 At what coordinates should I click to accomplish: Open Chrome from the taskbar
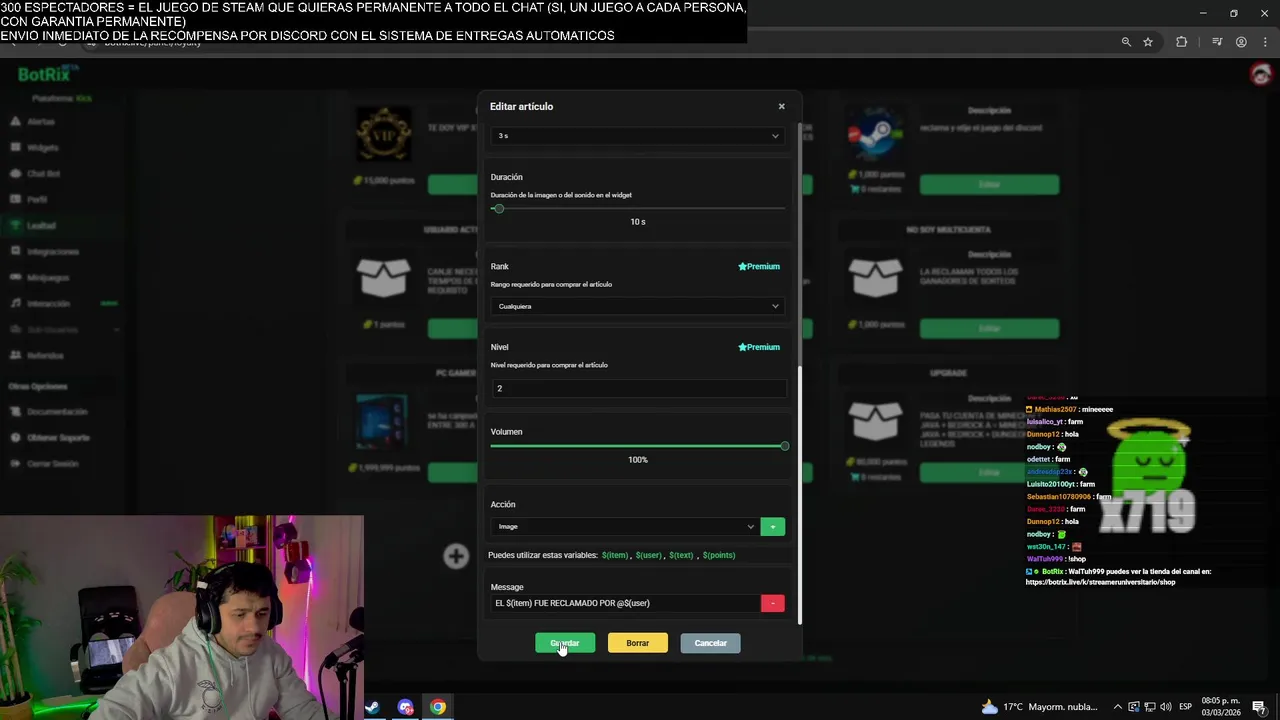pyautogui.click(x=438, y=707)
